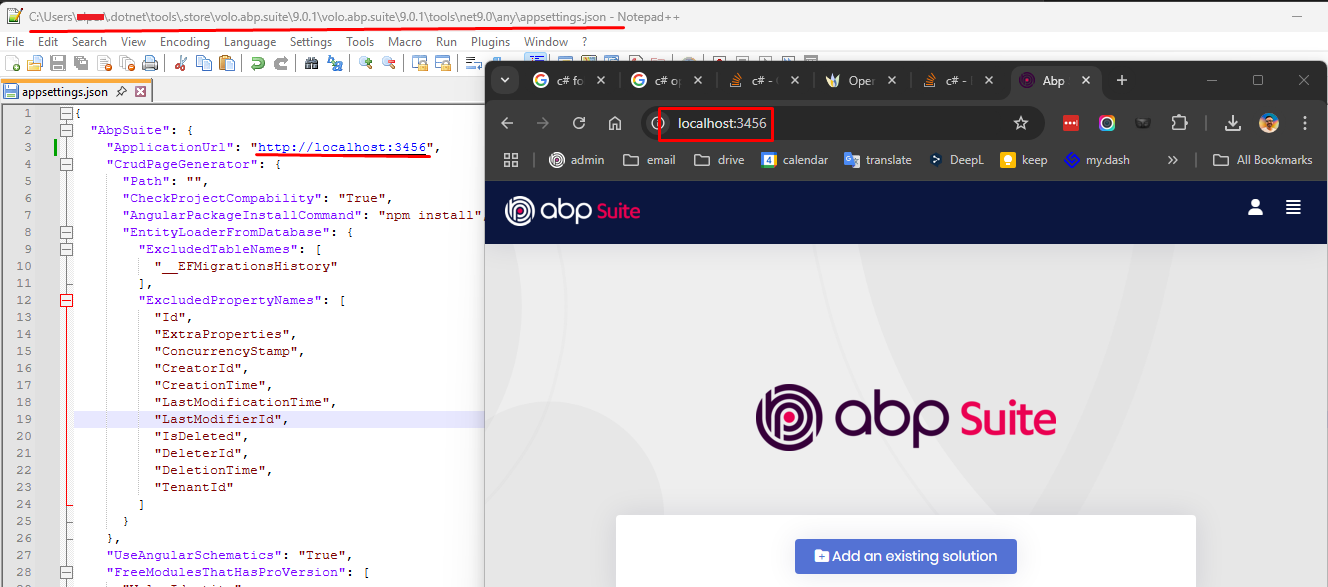1328x587 pixels.
Task: Open the "calendar" bookmark
Action: click(794, 160)
